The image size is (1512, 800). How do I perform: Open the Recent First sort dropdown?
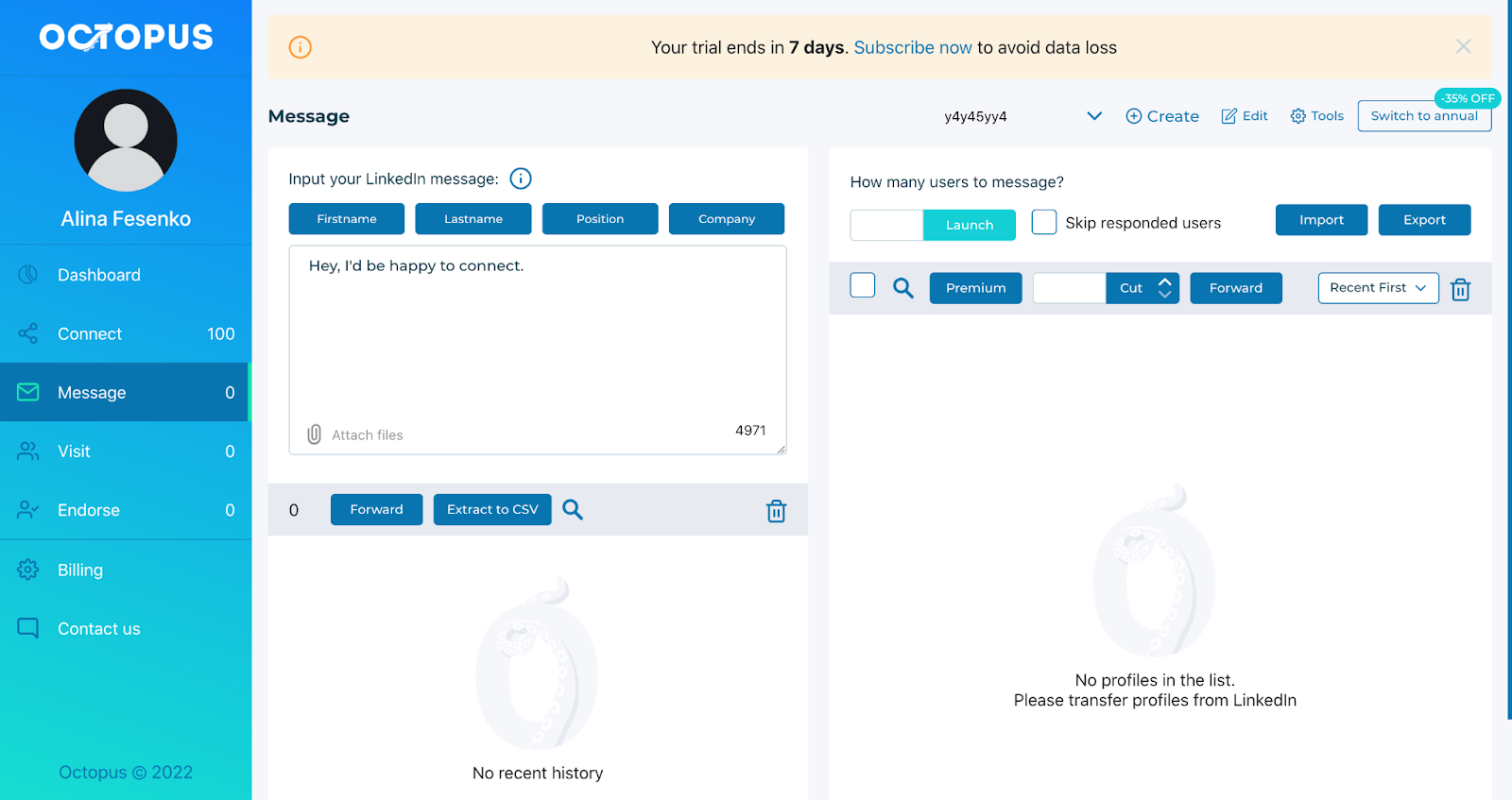coord(1379,288)
